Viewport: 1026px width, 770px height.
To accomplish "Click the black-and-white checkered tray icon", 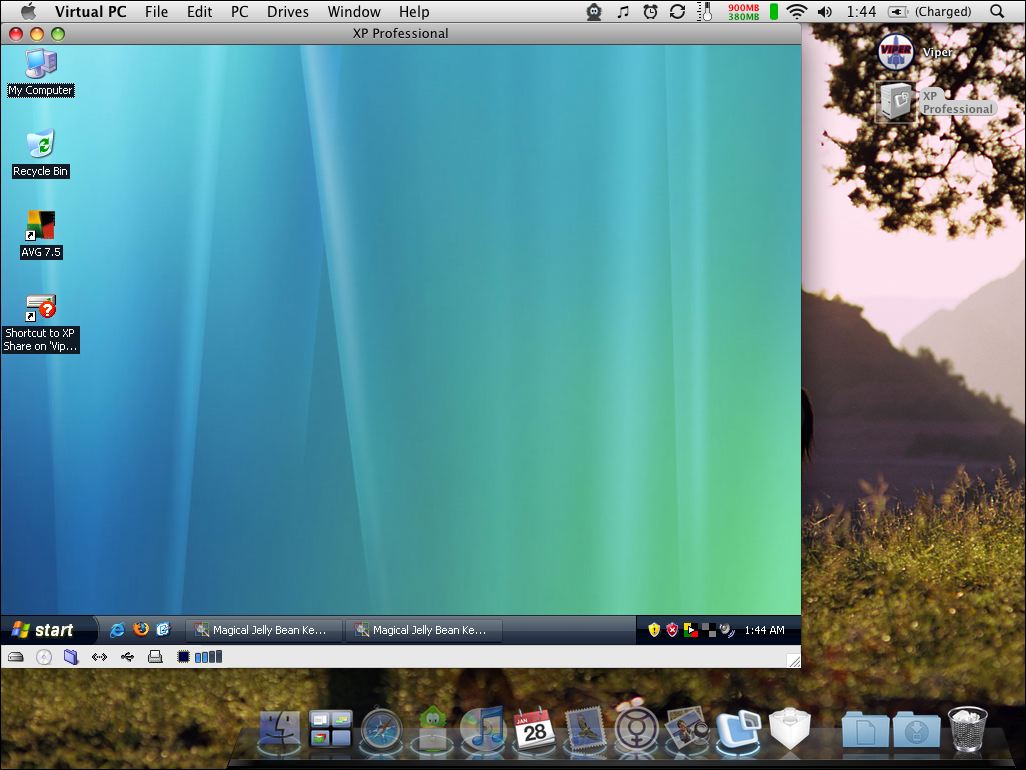I will pos(709,630).
